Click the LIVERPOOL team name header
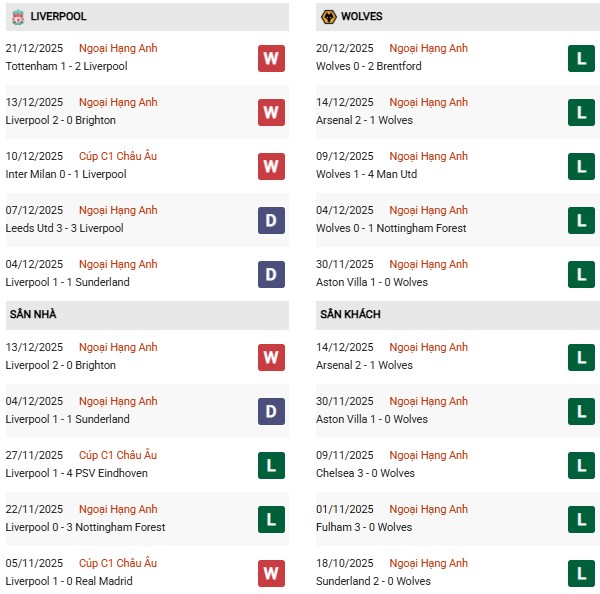The height and width of the screenshot is (594, 600). tap(58, 17)
